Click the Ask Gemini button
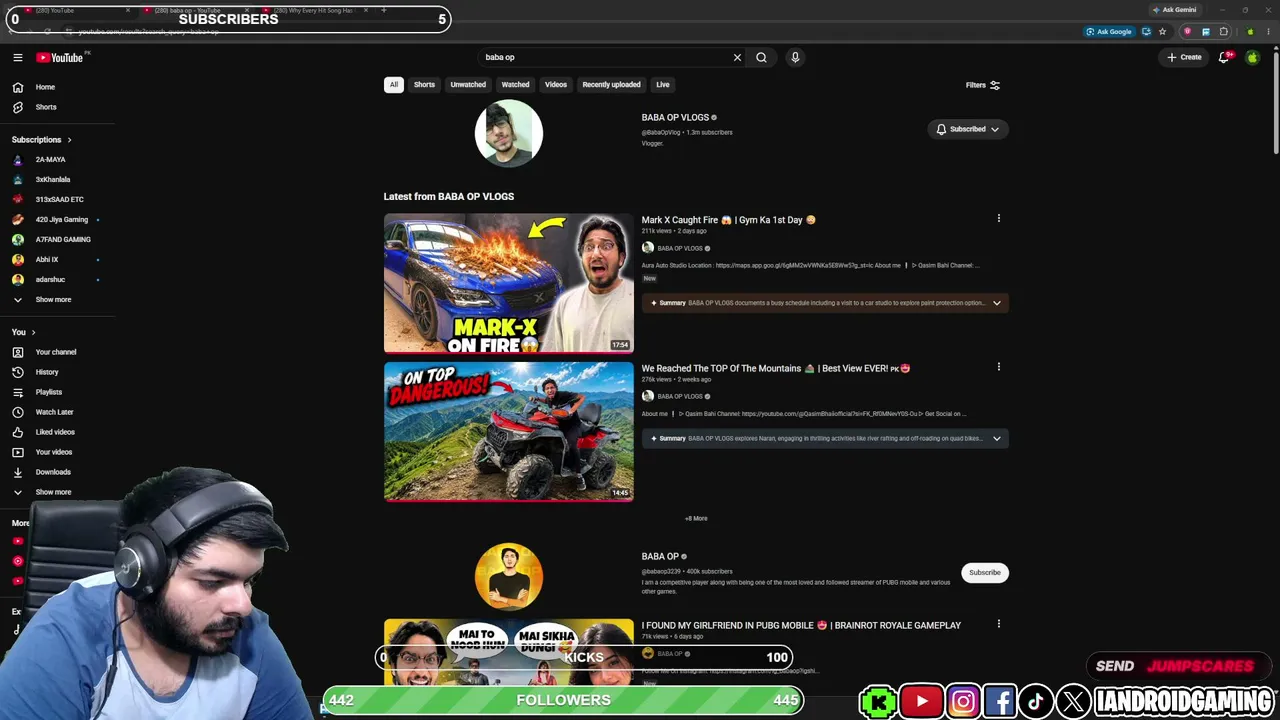 (x=1174, y=10)
